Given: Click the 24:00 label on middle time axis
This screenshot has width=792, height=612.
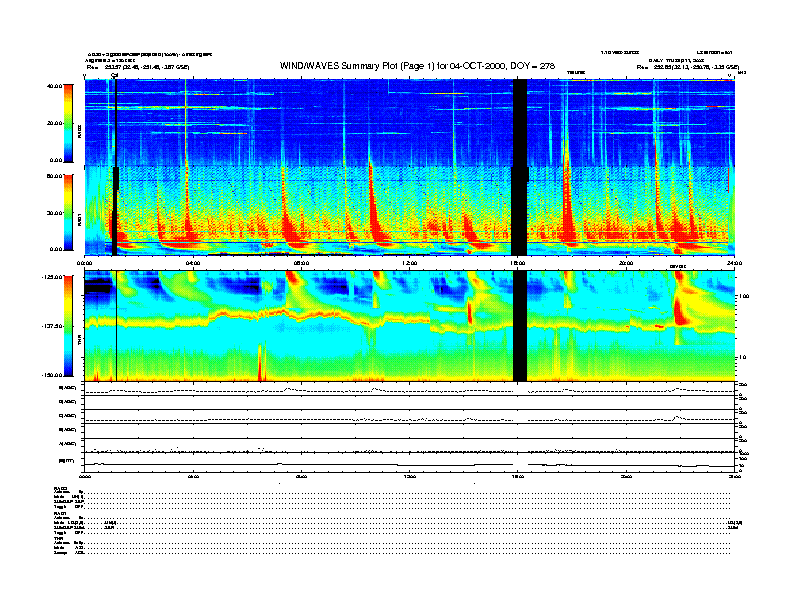Looking at the screenshot, I should (734, 263).
